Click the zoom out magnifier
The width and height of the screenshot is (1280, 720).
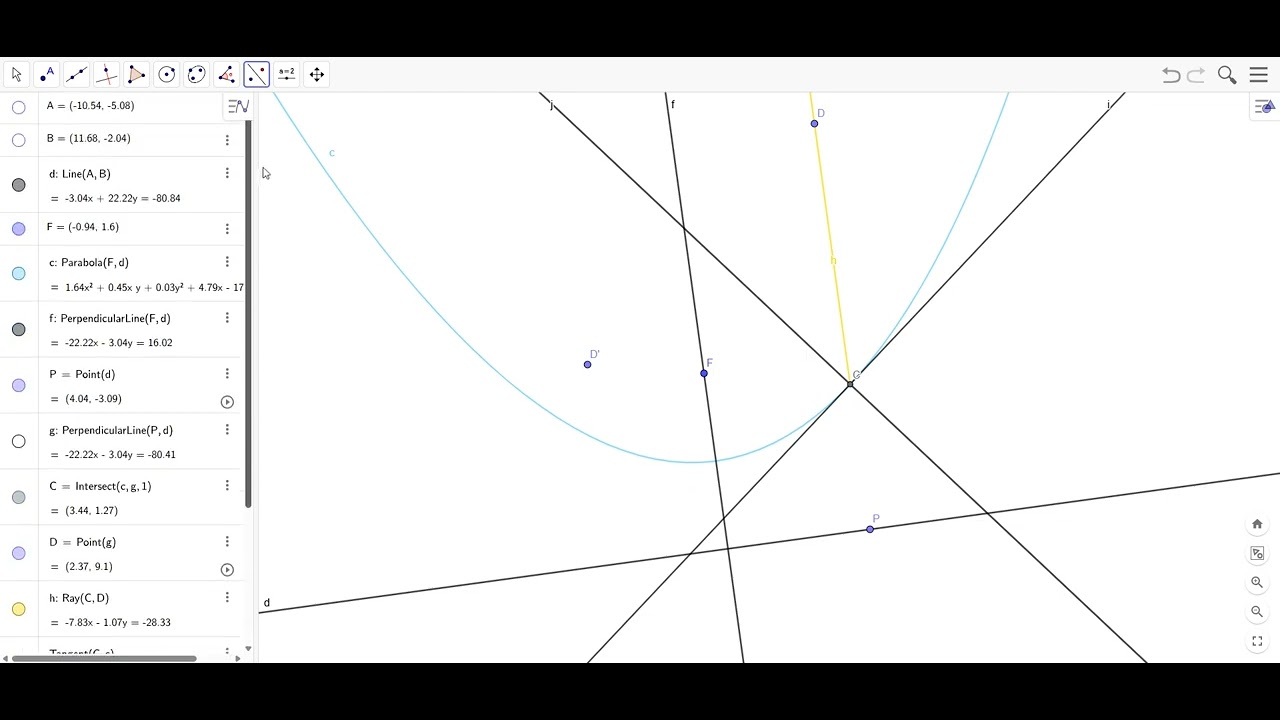(x=1257, y=611)
